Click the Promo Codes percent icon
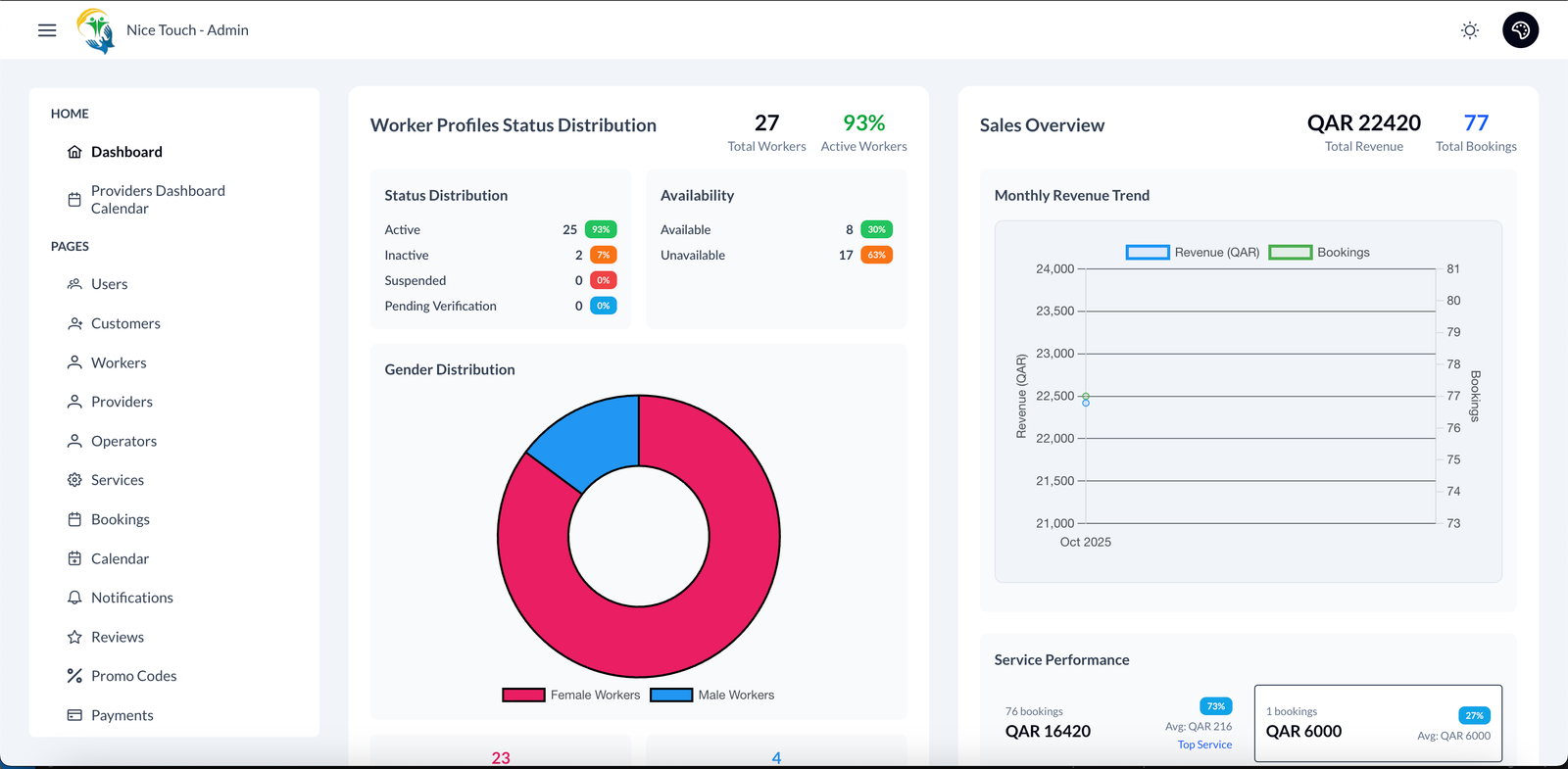The height and width of the screenshot is (769, 1568). point(74,676)
